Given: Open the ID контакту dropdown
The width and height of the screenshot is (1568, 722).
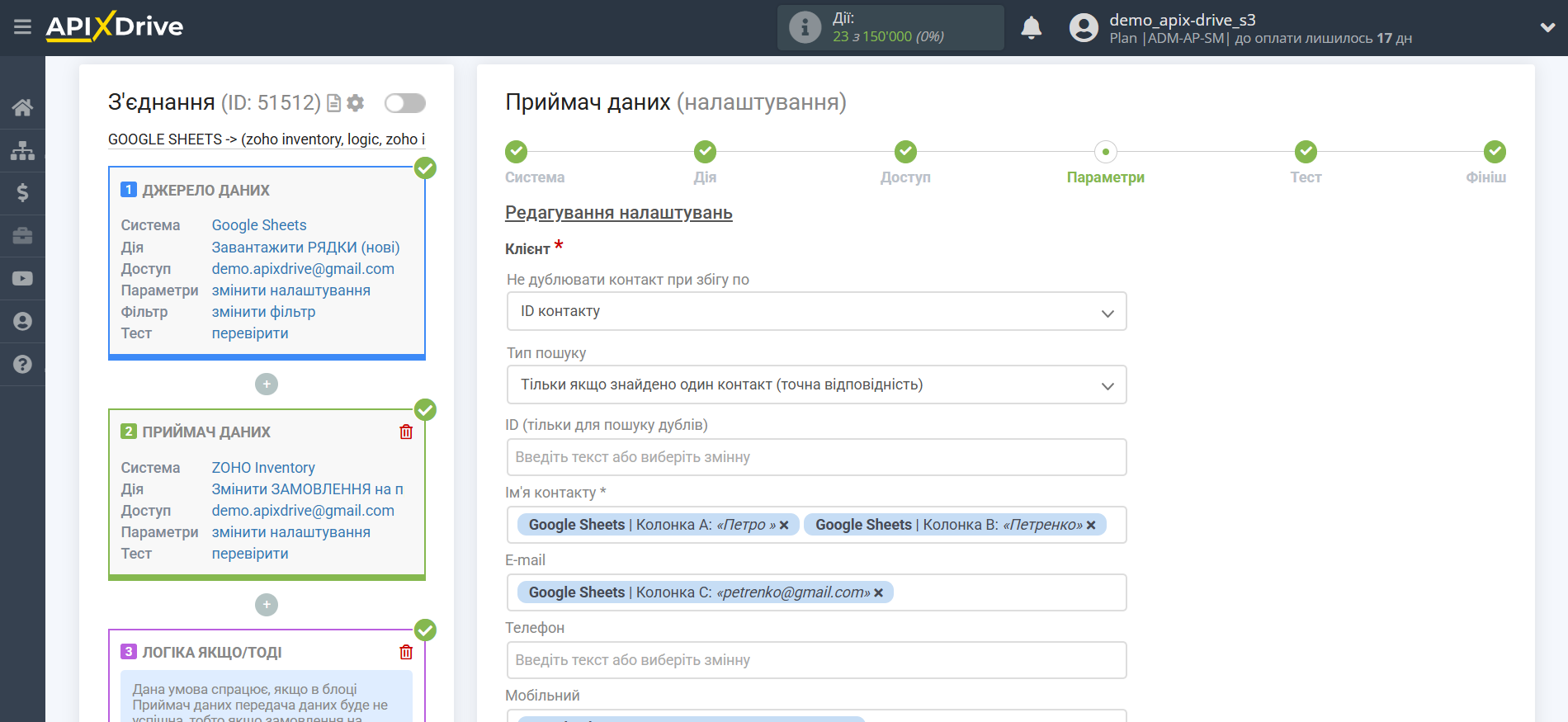Looking at the screenshot, I should pos(816,311).
